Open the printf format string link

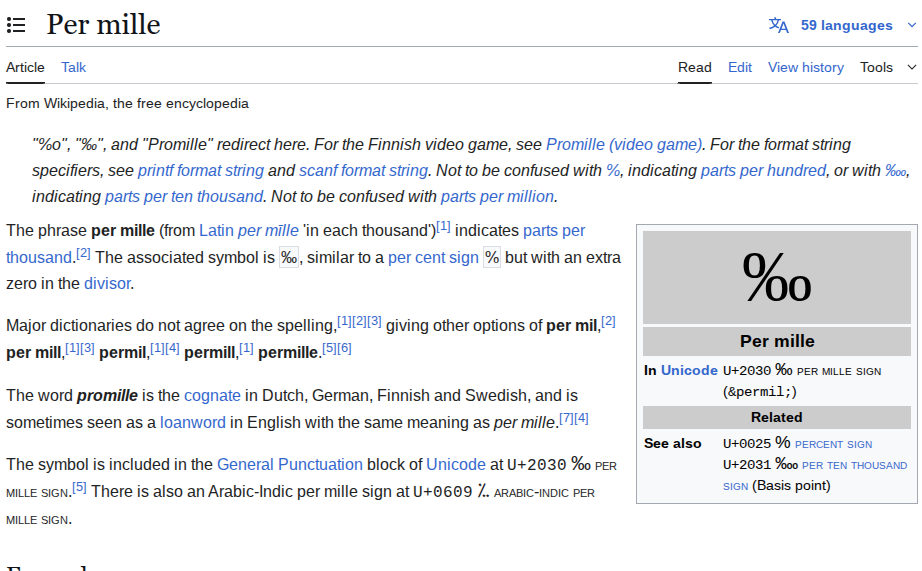coord(201,171)
